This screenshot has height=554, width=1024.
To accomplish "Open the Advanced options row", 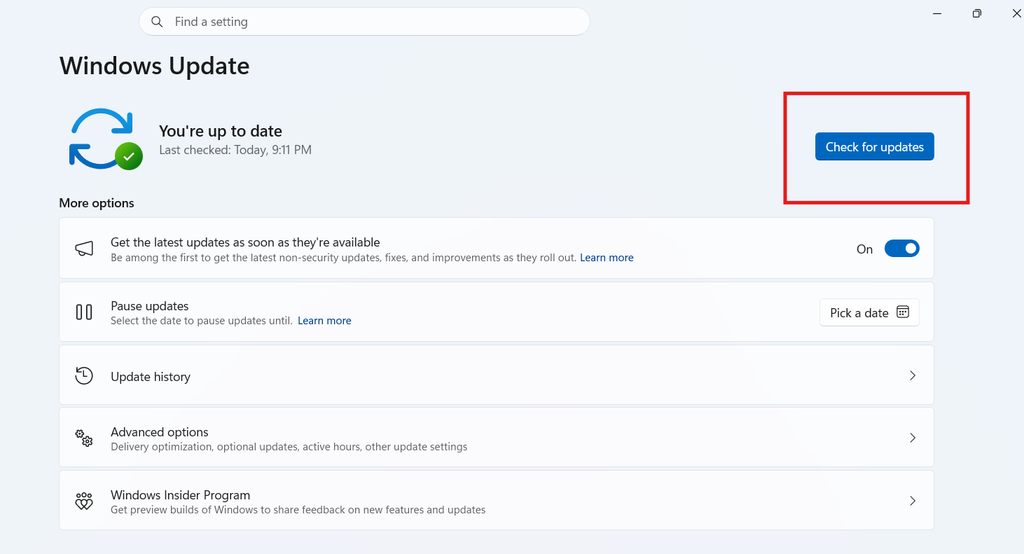I will point(496,438).
